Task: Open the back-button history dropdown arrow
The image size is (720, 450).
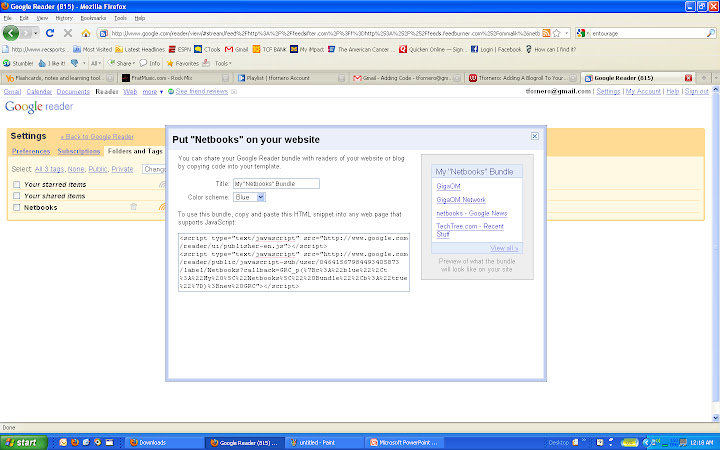Action: pos(36,33)
